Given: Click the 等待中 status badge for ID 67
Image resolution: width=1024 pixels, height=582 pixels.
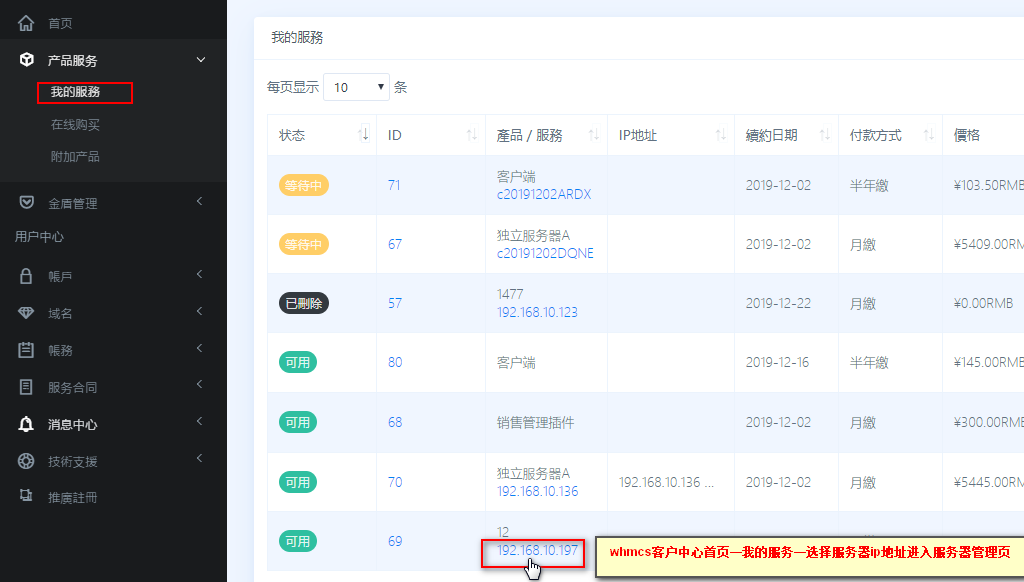Looking at the screenshot, I should click(x=304, y=244).
